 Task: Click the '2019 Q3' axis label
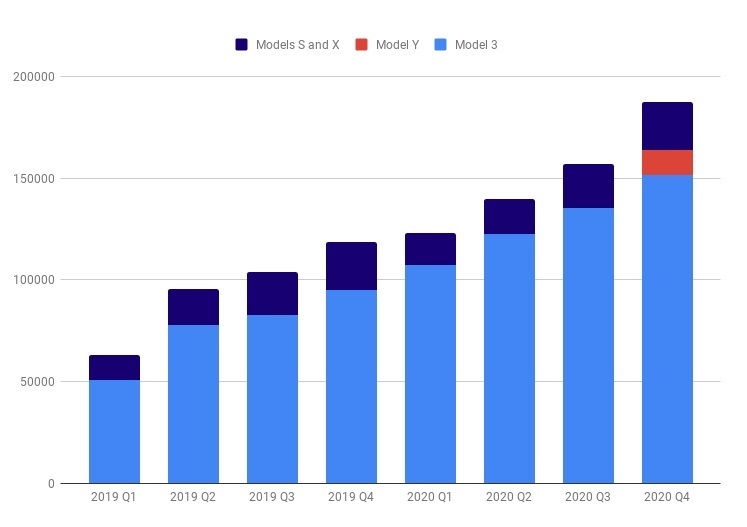click(x=272, y=497)
